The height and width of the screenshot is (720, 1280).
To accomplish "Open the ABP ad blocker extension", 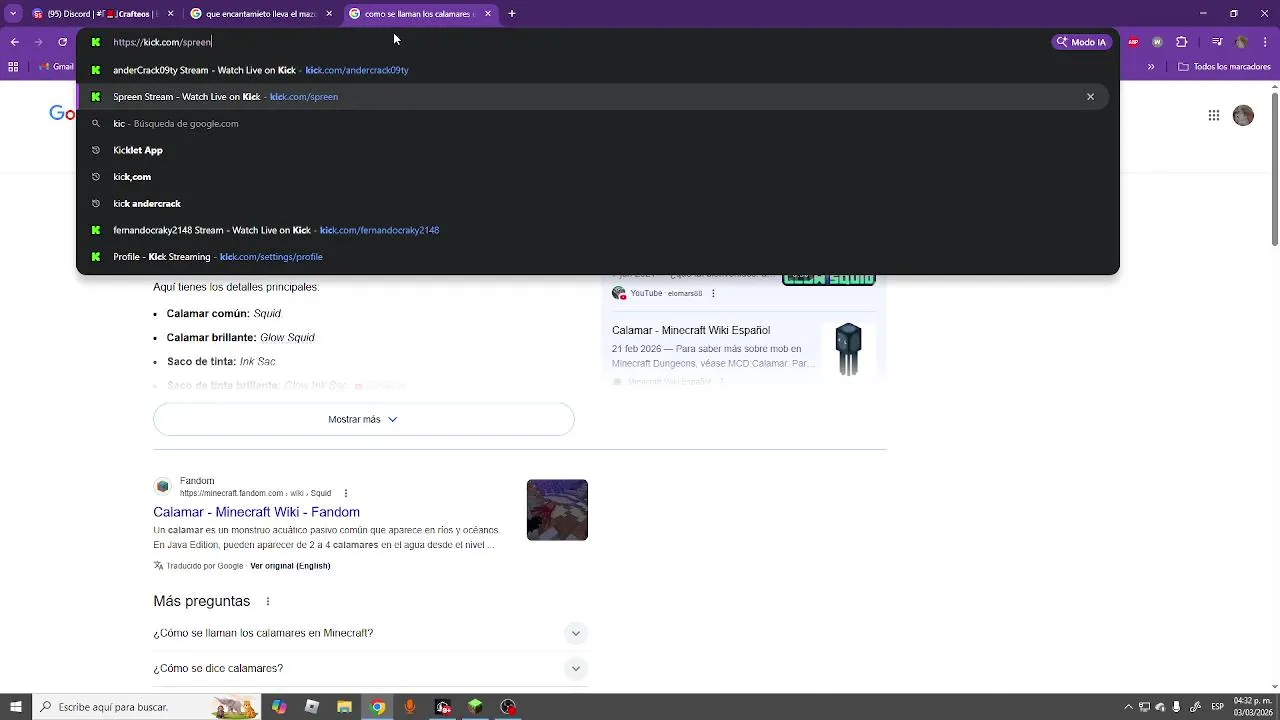I will point(1133,42).
